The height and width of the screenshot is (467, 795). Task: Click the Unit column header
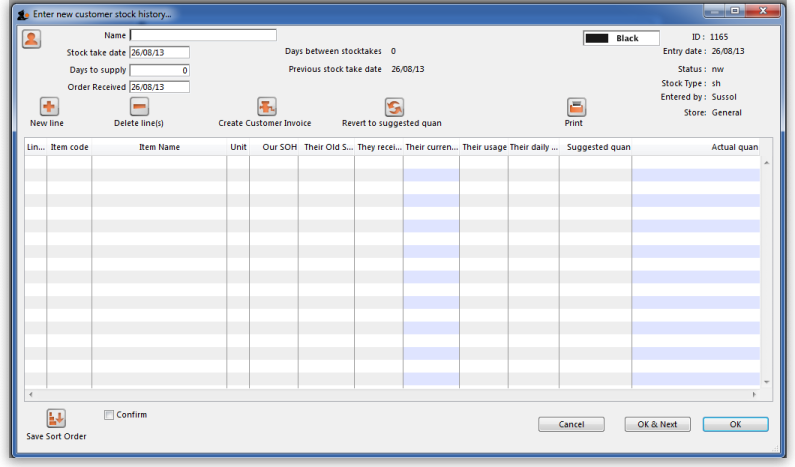238,147
